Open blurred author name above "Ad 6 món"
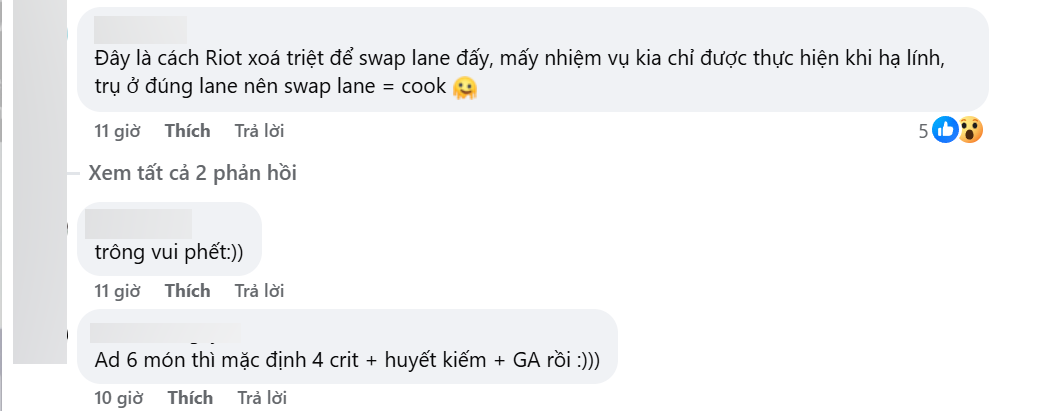 pyautogui.click(x=165, y=332)
